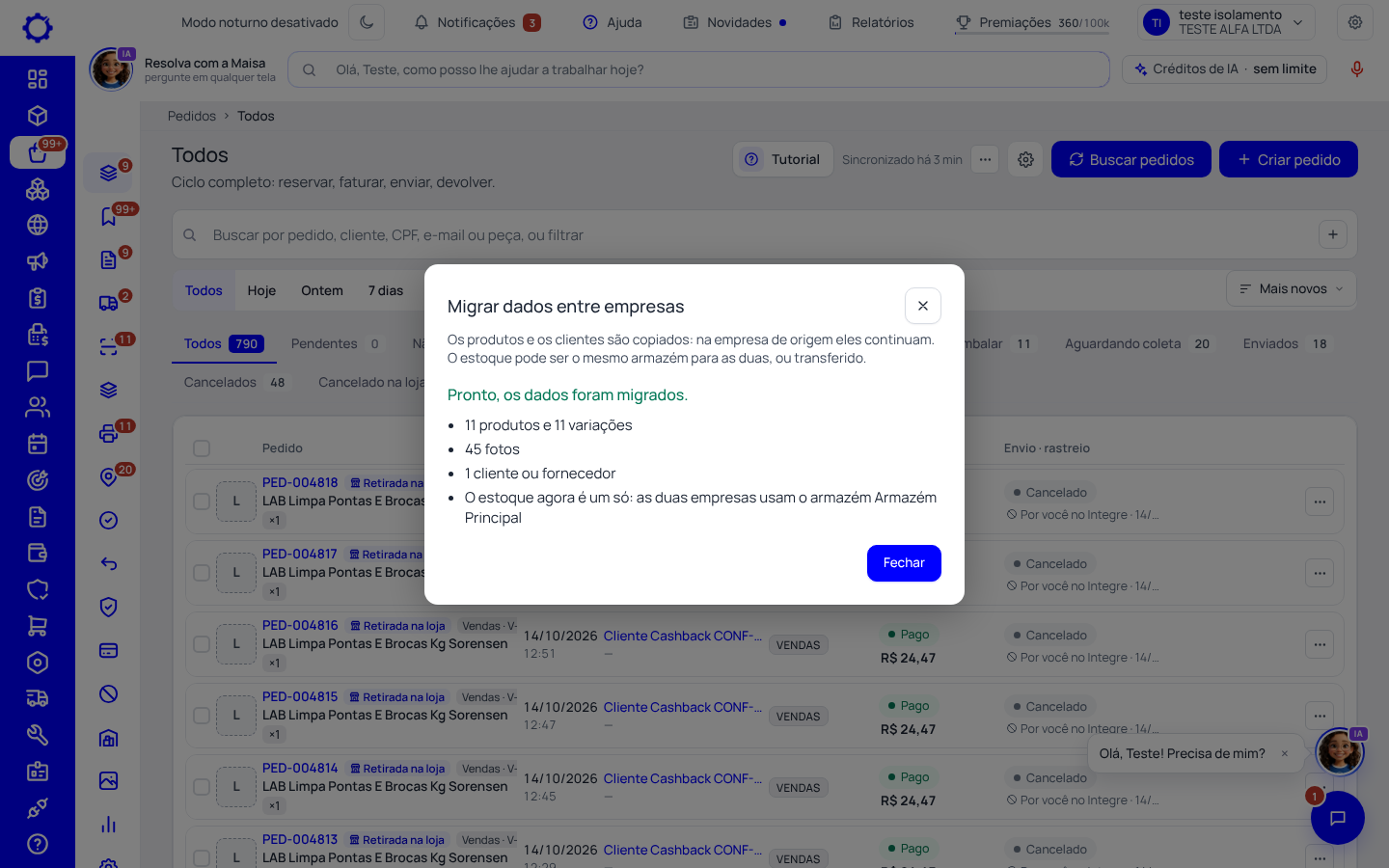Click globe icon in left sidebar
1389x868 pixels.
[x=38, y=225]
